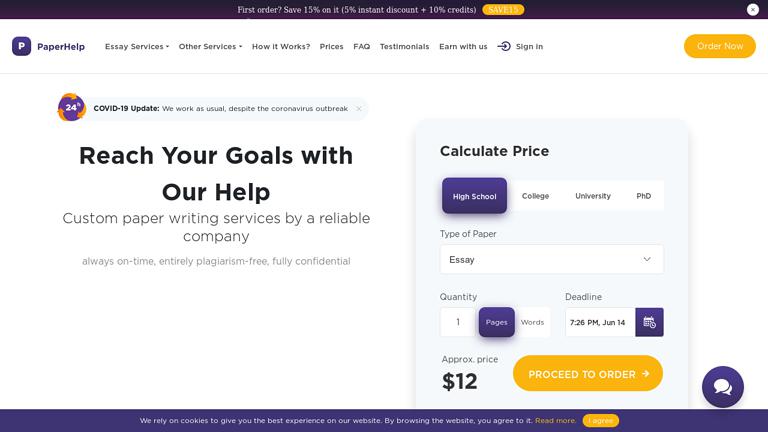
Task: Click the 24/7 badge icon
Action: coord(72,107)
